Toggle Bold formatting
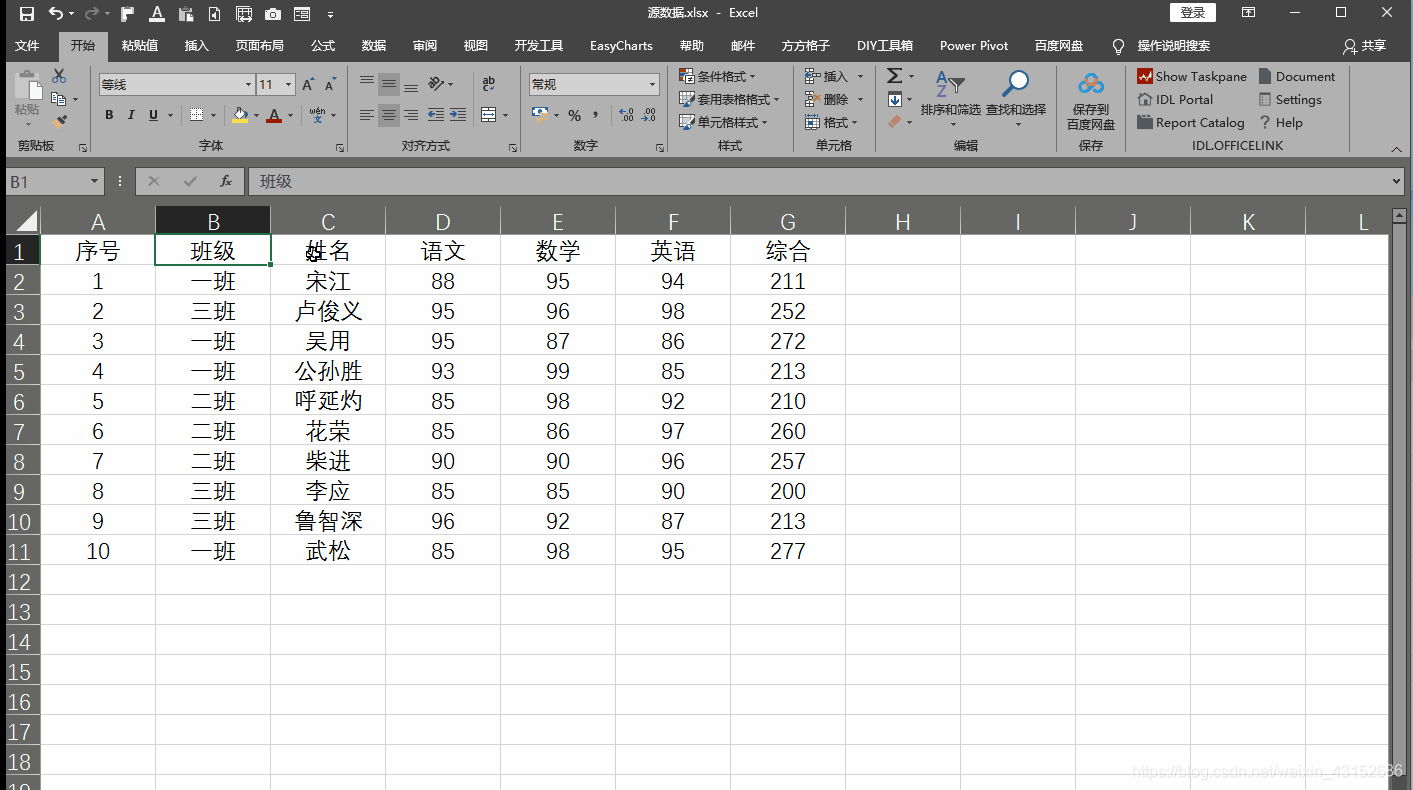Viewport: 1413px width, 790px height. click(x=109, y=115)
